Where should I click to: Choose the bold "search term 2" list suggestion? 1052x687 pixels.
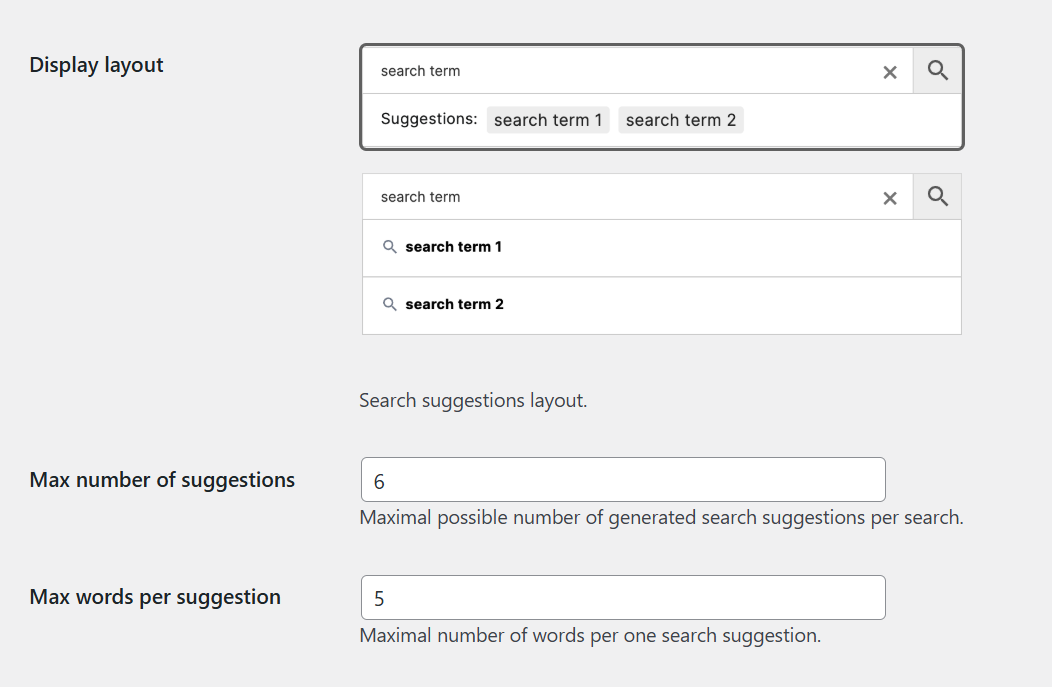point(455,304)
